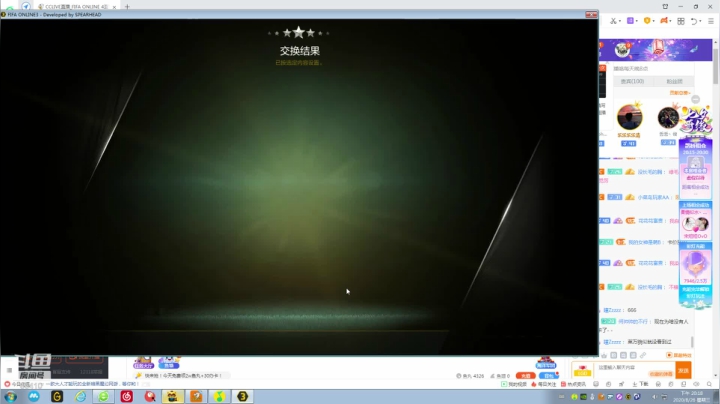Image resolution: width=720 pixels, height=404 pixels.
Task: Click the headphones icon in browser bottom bar
Action: point(658,384)
